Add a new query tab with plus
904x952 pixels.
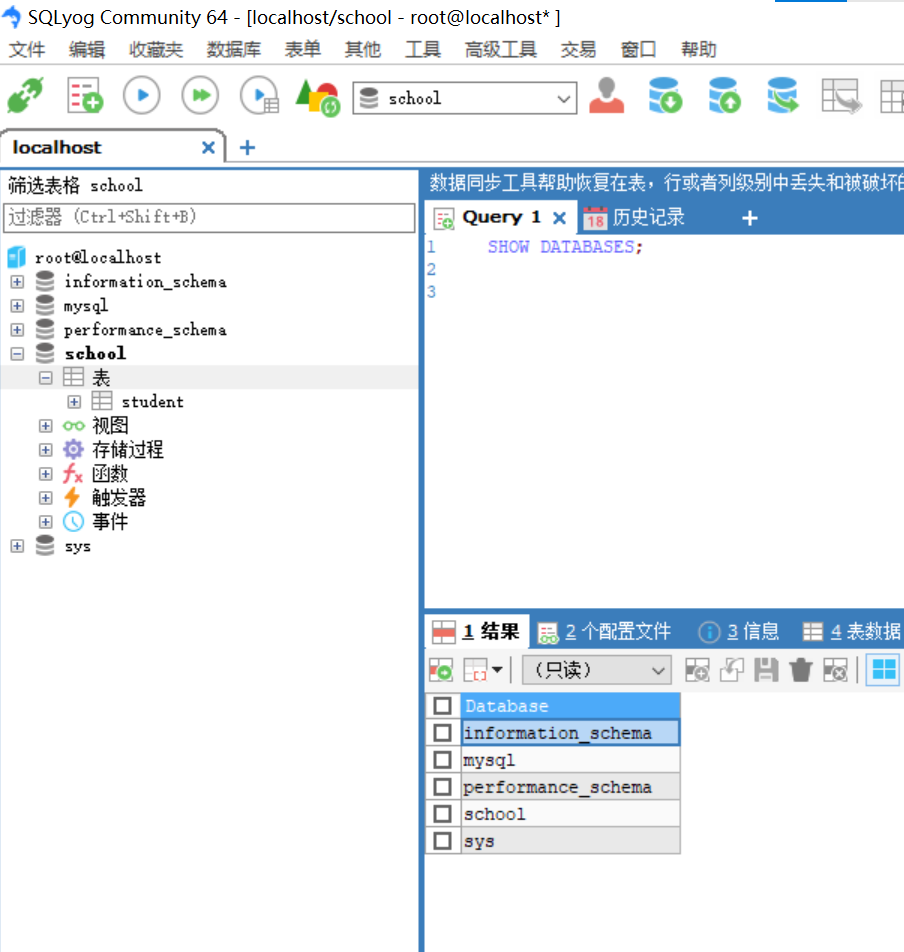coord(750,218)
